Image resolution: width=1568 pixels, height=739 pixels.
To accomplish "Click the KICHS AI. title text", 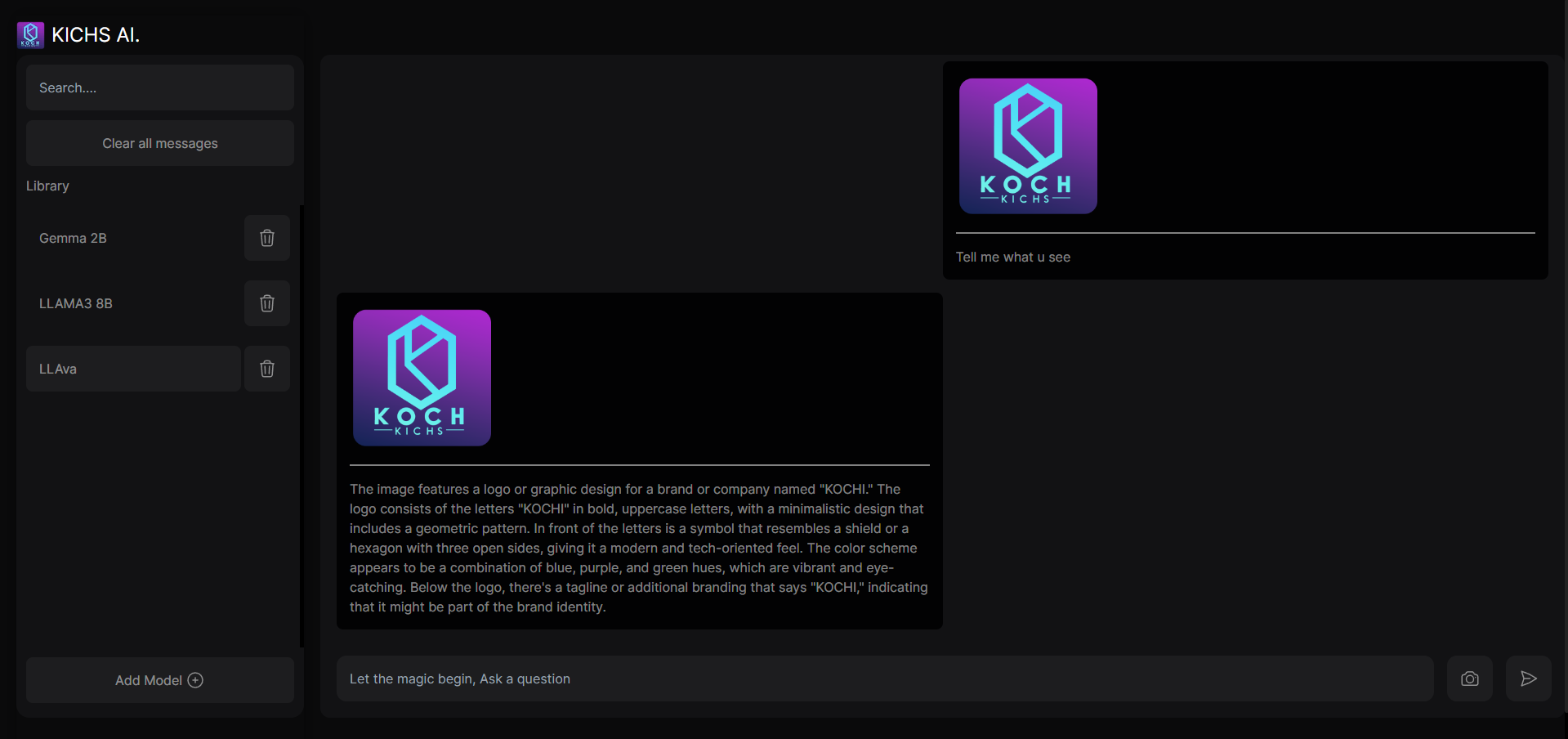I will (96, 35).
